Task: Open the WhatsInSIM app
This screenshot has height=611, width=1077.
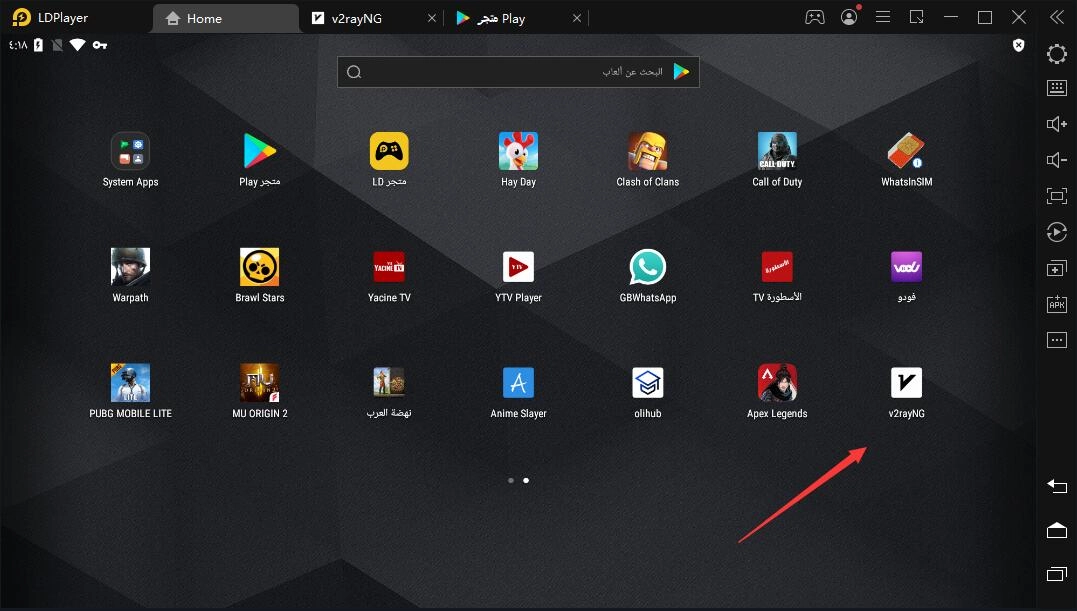Action: coord(907,151)
